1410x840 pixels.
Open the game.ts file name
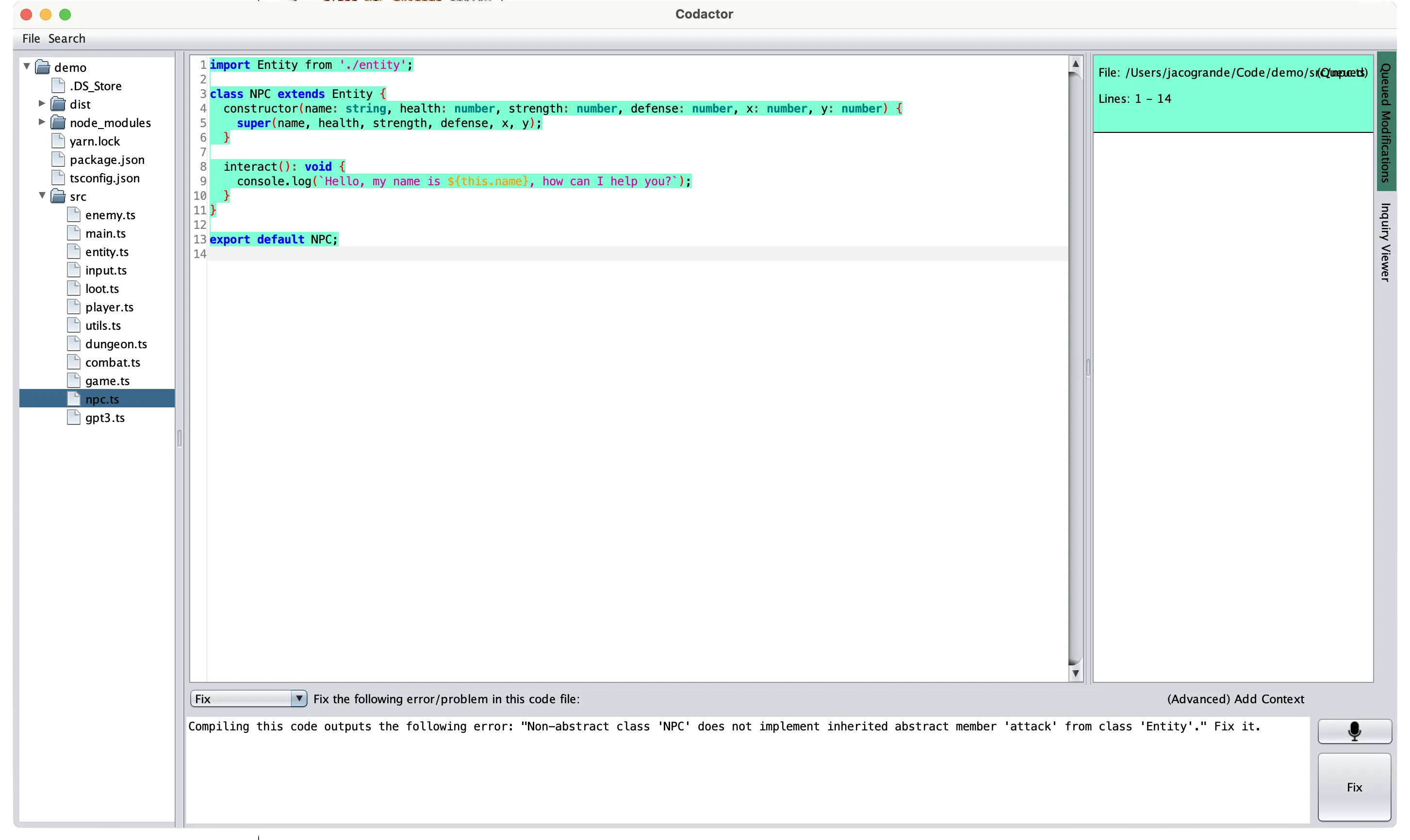click(108, 381)
